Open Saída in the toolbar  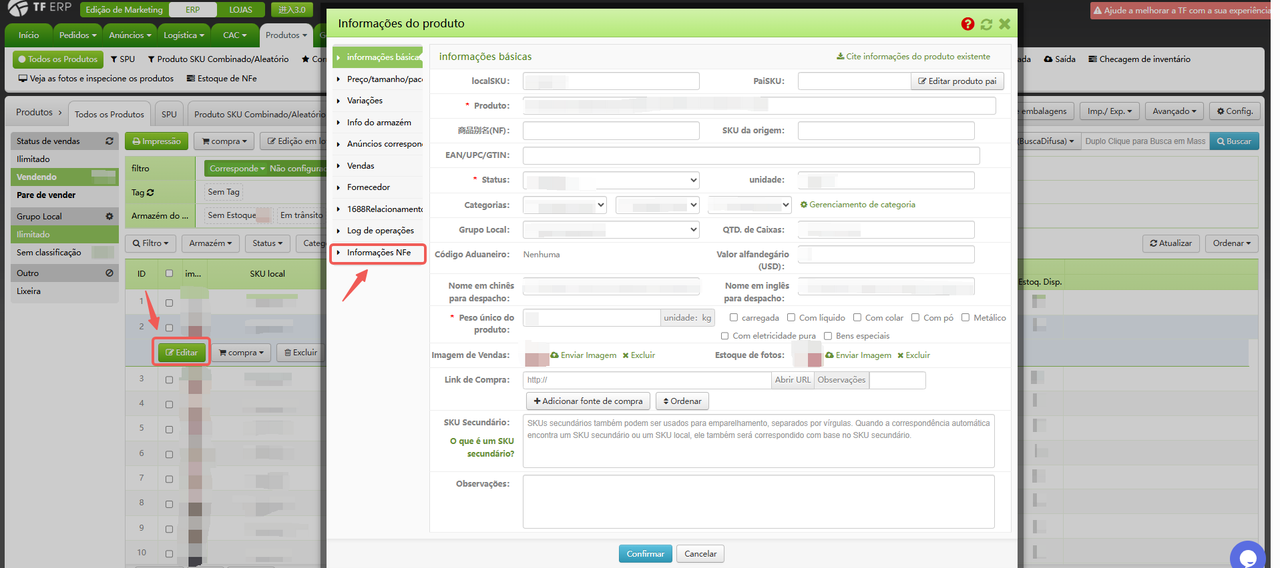(x=1060, y=59)
